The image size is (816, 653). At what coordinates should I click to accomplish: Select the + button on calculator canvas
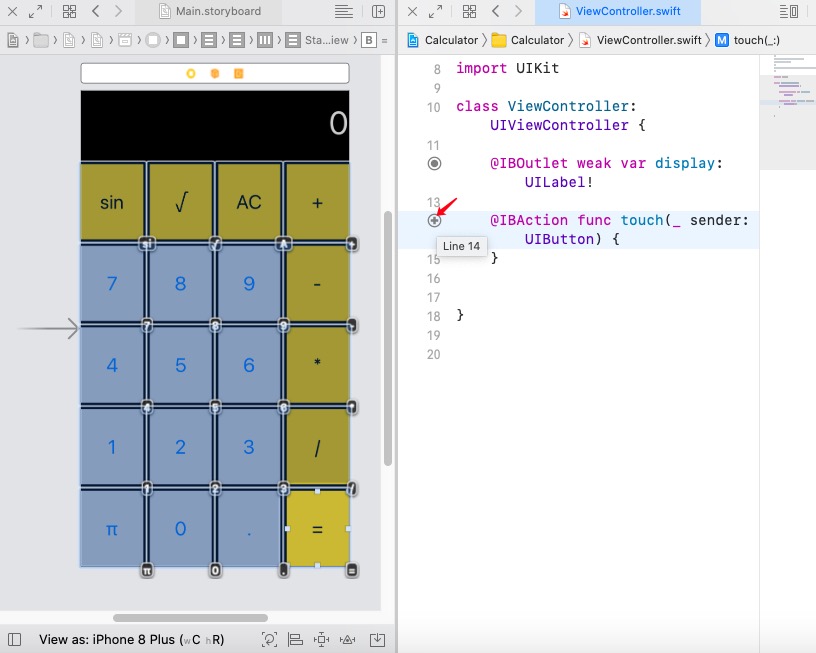(317, 201)
